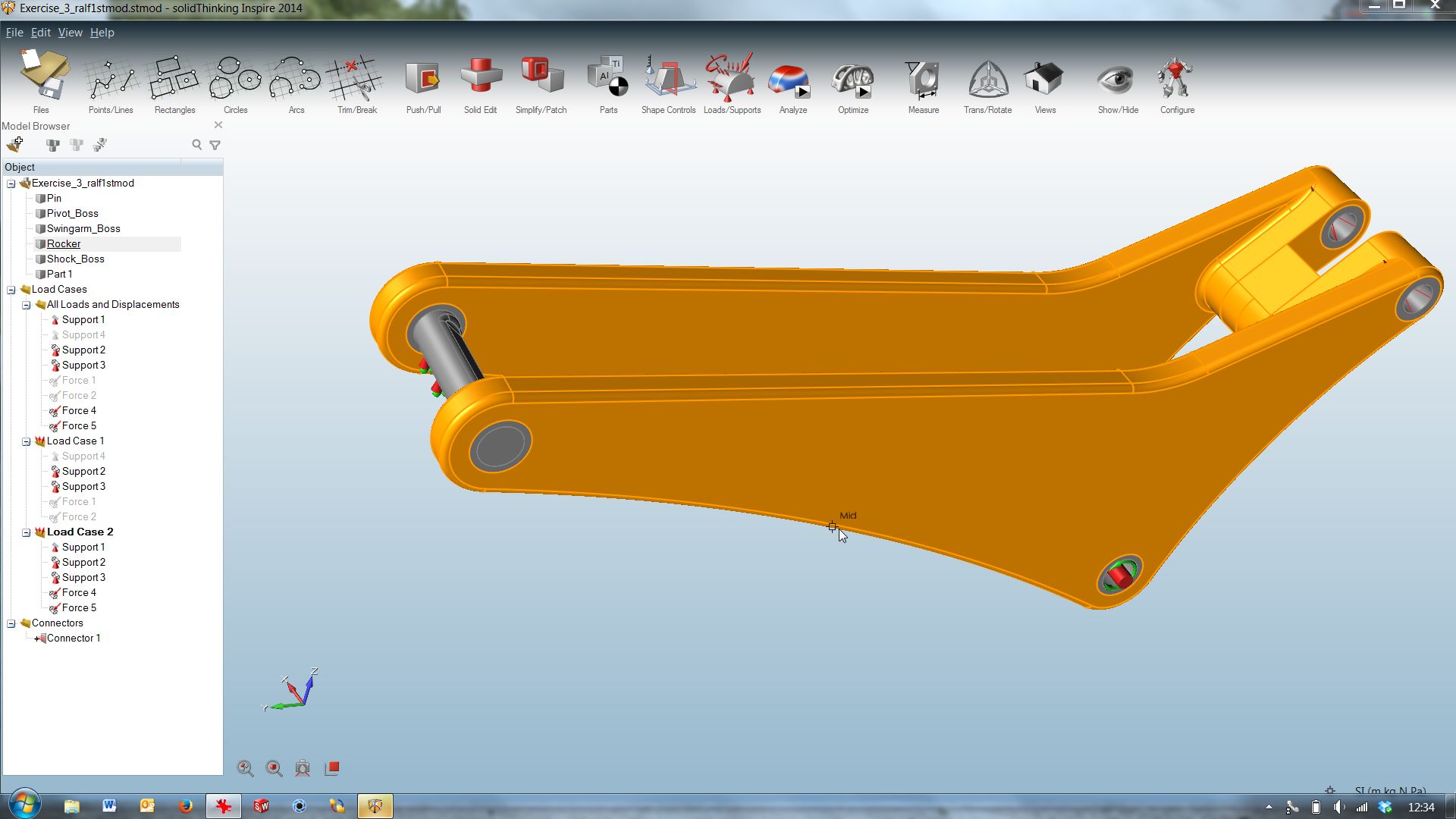Screen dimensions: 1456x819
Task: Select the Swingarm_Boss part
Action: point(83,228)
